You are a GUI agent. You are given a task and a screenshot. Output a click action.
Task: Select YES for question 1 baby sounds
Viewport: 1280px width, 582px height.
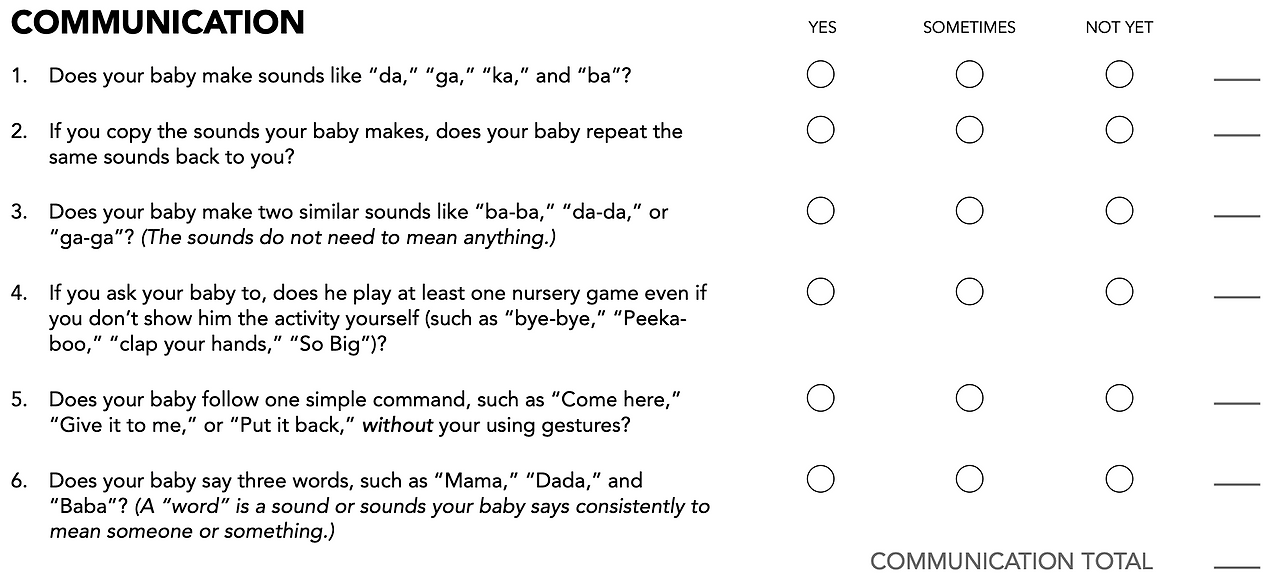tap(820, 74)
